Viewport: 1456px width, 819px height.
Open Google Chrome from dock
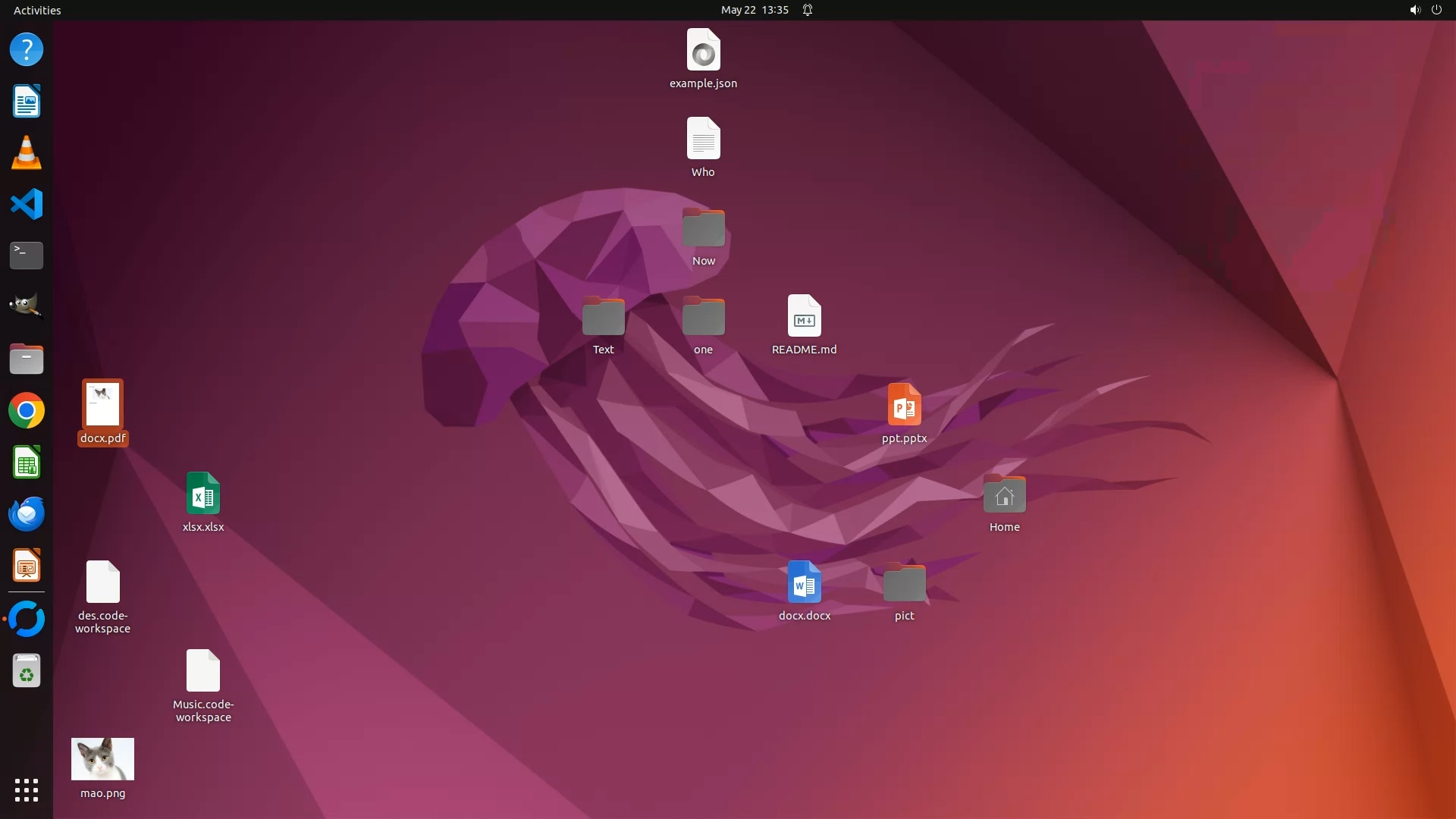tap(27, 411)
